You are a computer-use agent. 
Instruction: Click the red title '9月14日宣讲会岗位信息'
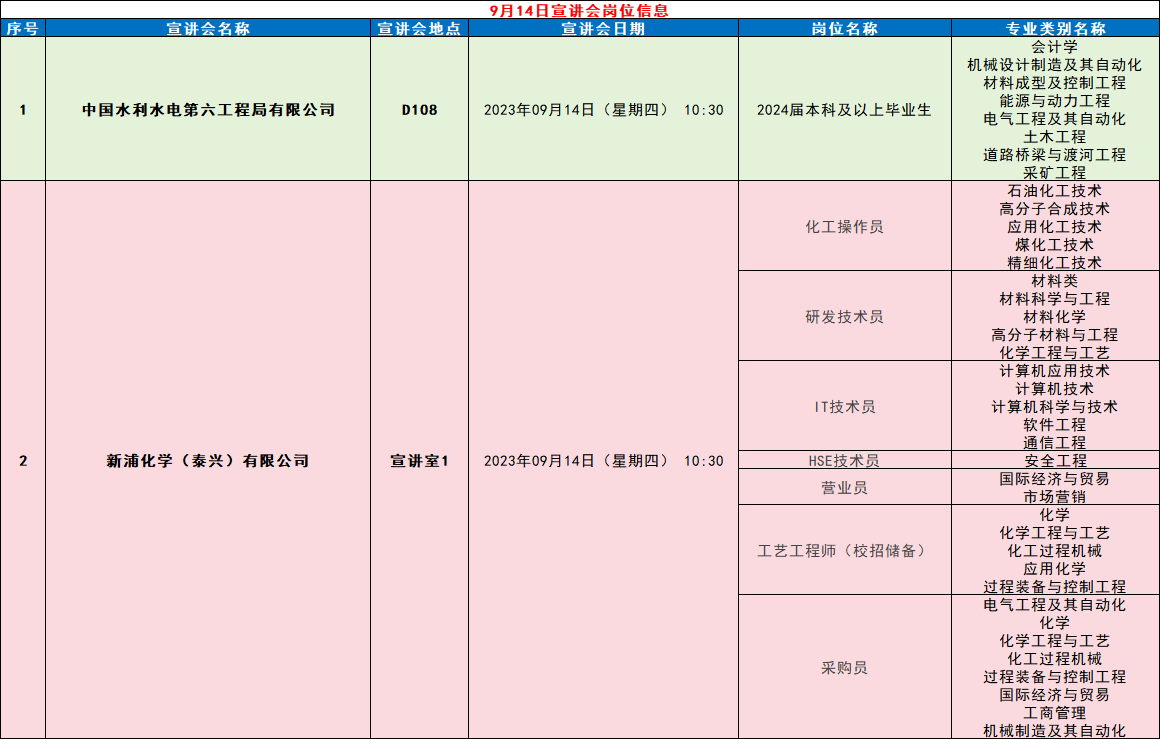click(580, 10)
